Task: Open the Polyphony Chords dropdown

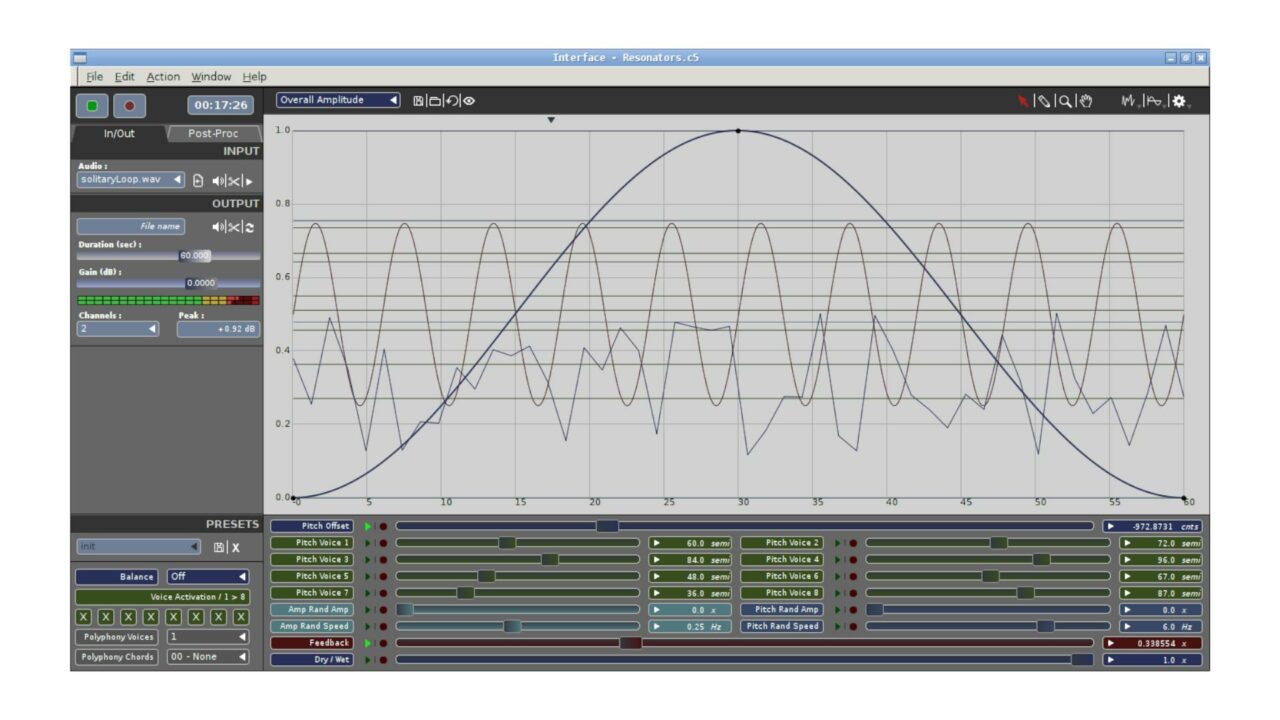Action: click(x=210, y=656)
